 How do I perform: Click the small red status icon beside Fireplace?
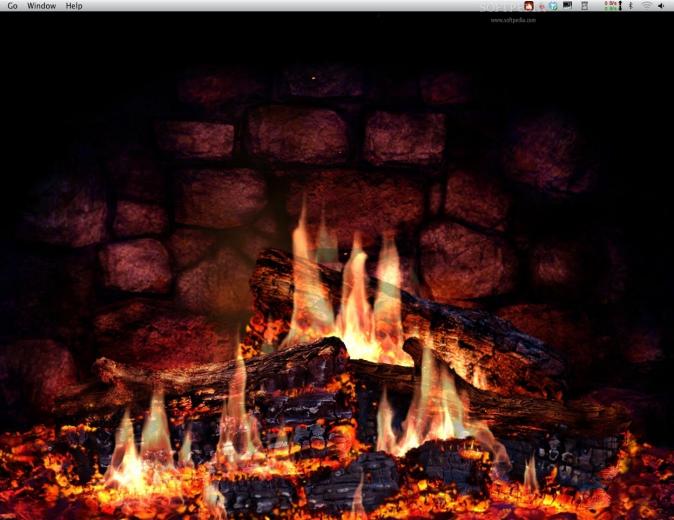pyautogui.click(x=542, y=6)
